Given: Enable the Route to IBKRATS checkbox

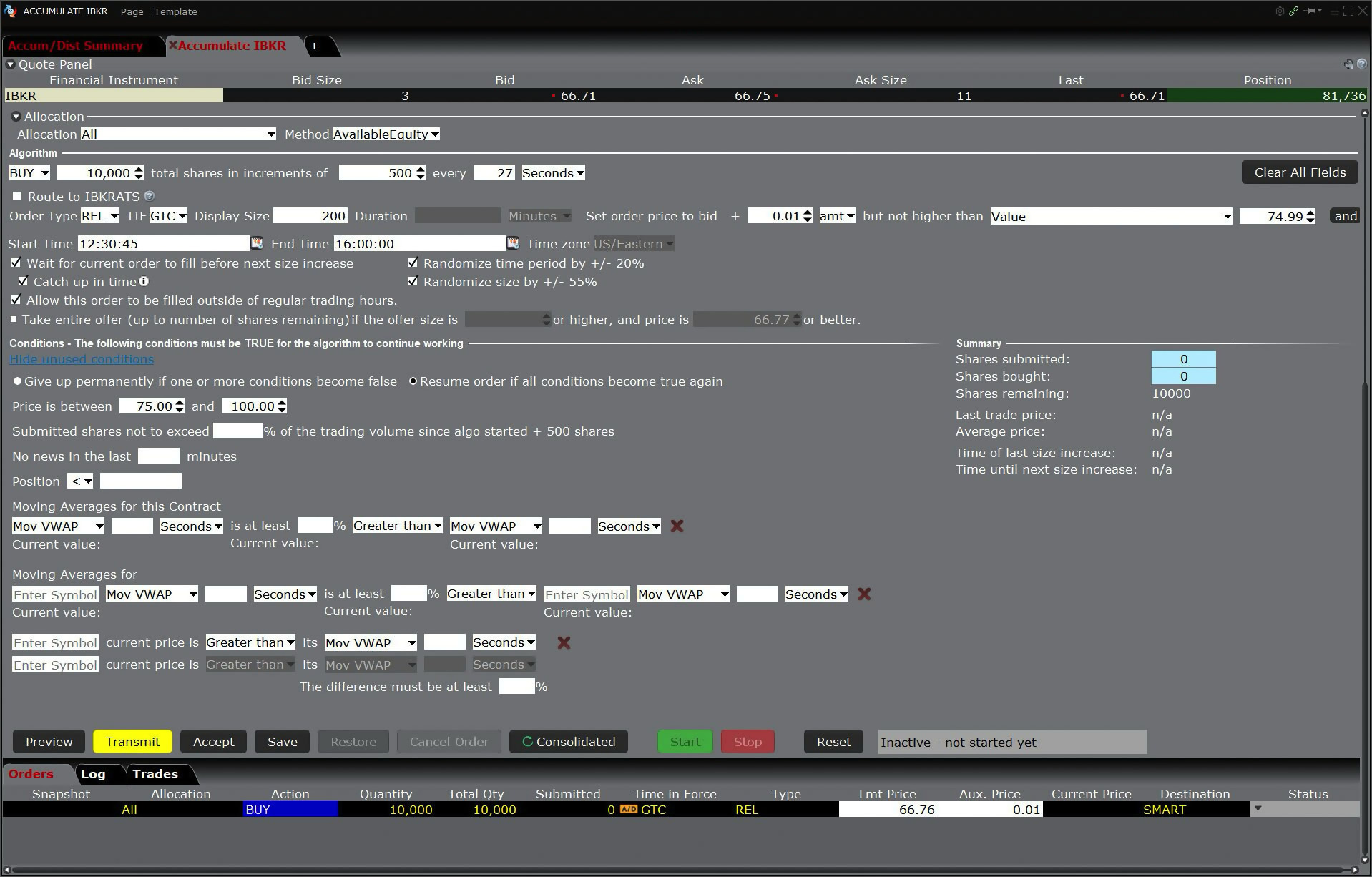Looking at the screenshot, I should point(17,196).
